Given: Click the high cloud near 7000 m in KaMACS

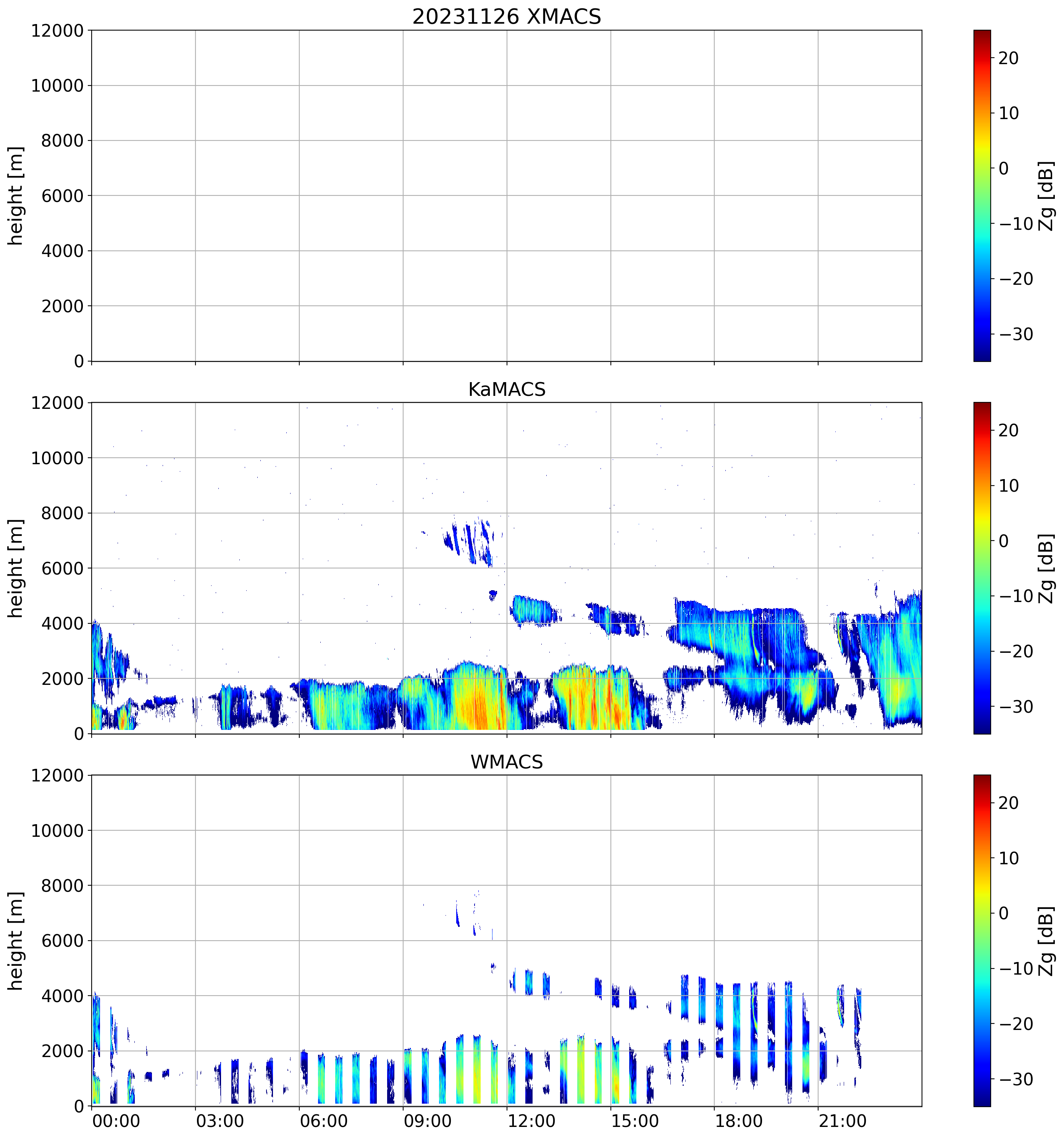Looking at the screenshot, I should [469, 541].
